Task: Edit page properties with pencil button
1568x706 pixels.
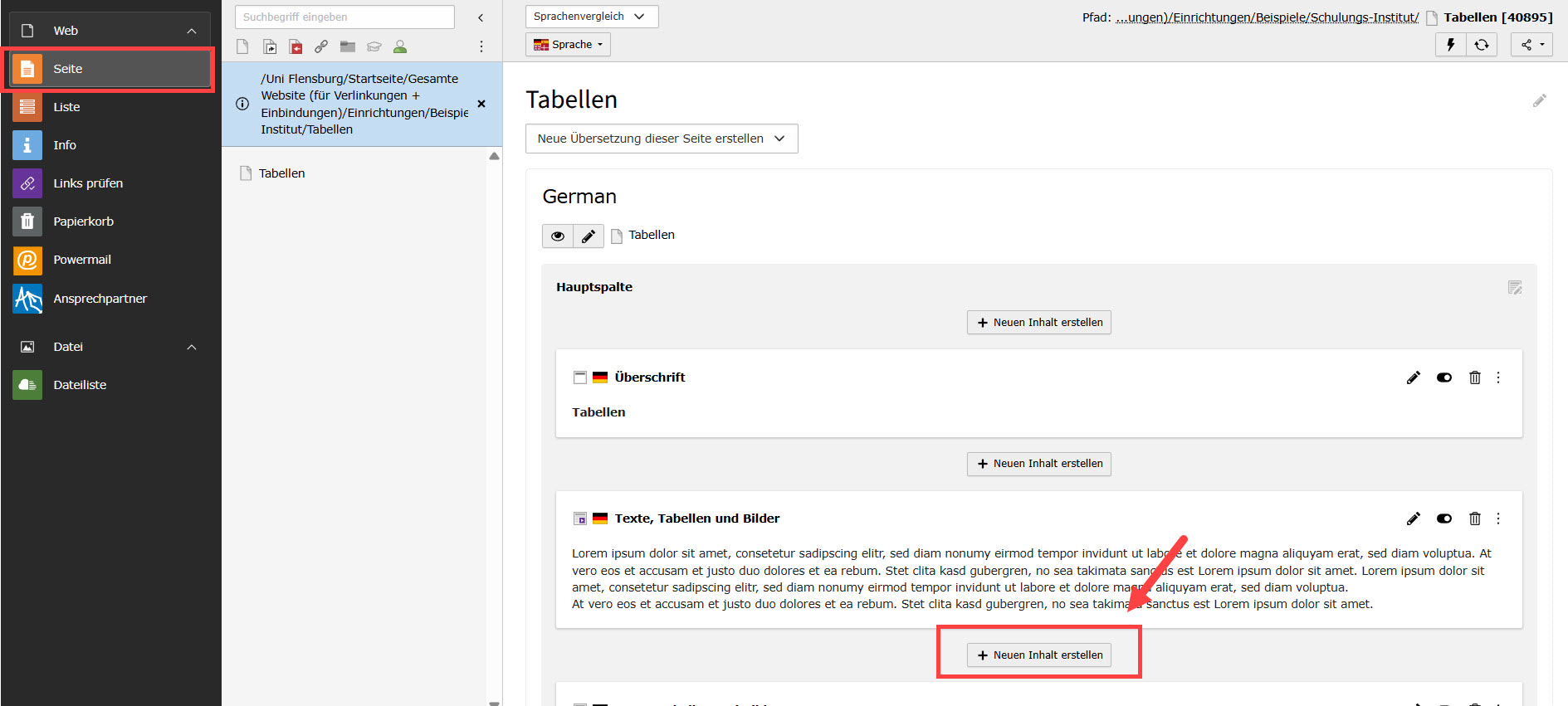Action: click(x=588, y=236)
